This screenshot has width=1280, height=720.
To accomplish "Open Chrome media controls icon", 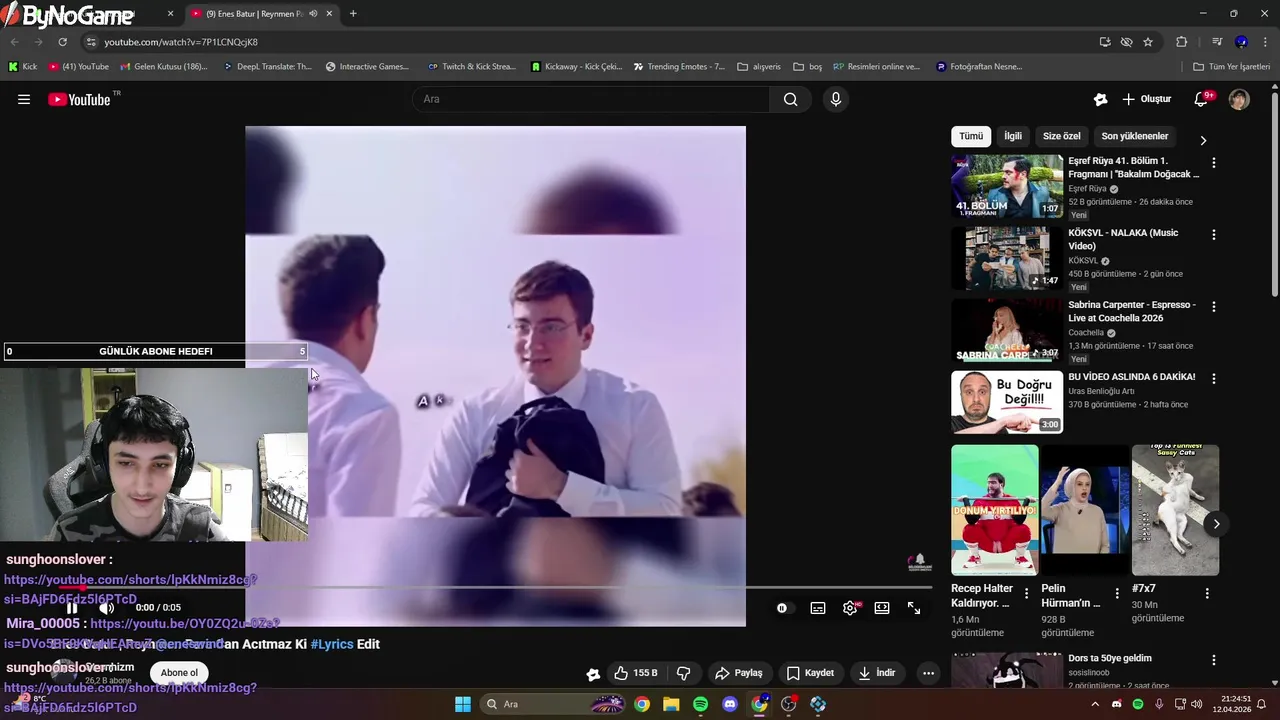I will (1217, 42).
